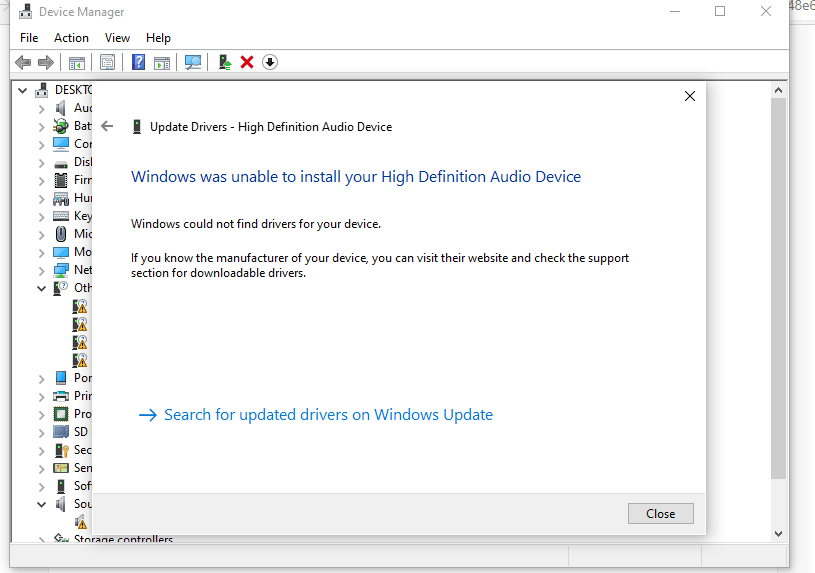Click the Mice category icon
The height and width of the screenshot is (573, 815).
[x=61, y=234]
